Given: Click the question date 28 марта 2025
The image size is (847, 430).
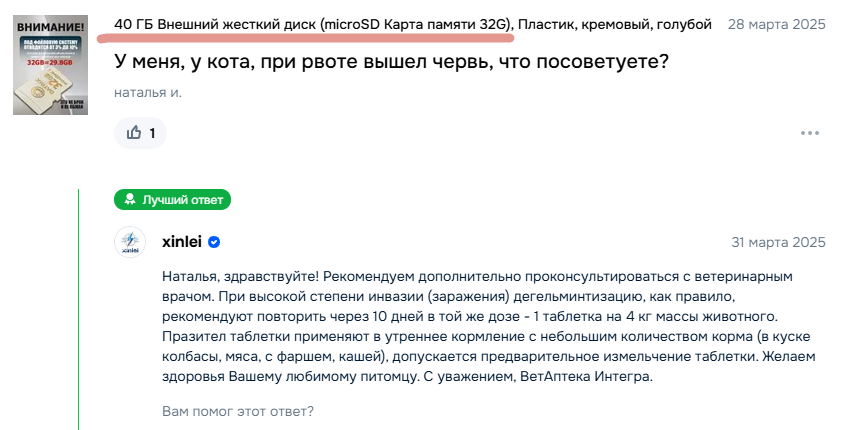Looking at the screenshot, I should click(776, 24).
